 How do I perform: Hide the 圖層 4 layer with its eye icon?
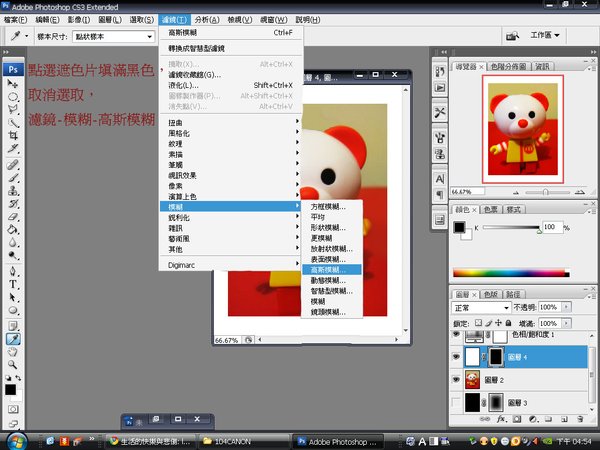click(x=456, y=357)
